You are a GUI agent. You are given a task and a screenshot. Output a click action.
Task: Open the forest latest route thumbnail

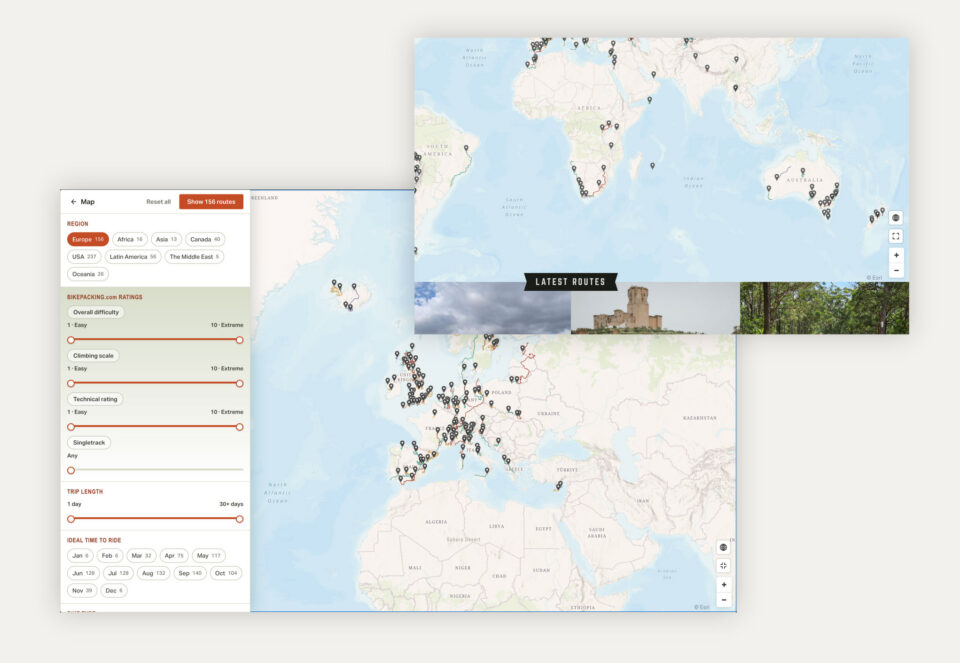pyautogui.click(x=824, y=308)
